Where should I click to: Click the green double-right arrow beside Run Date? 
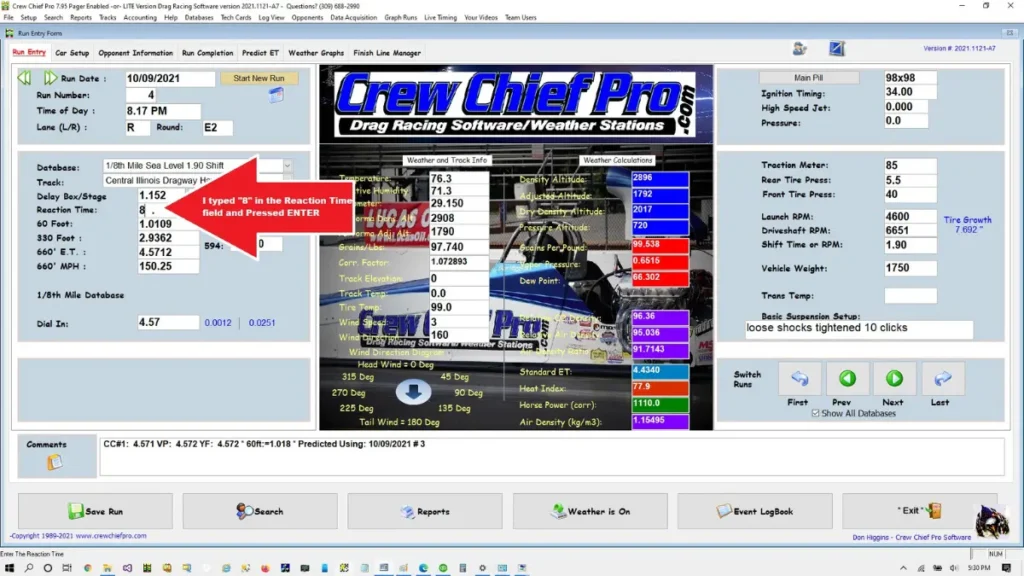point(50,78)
